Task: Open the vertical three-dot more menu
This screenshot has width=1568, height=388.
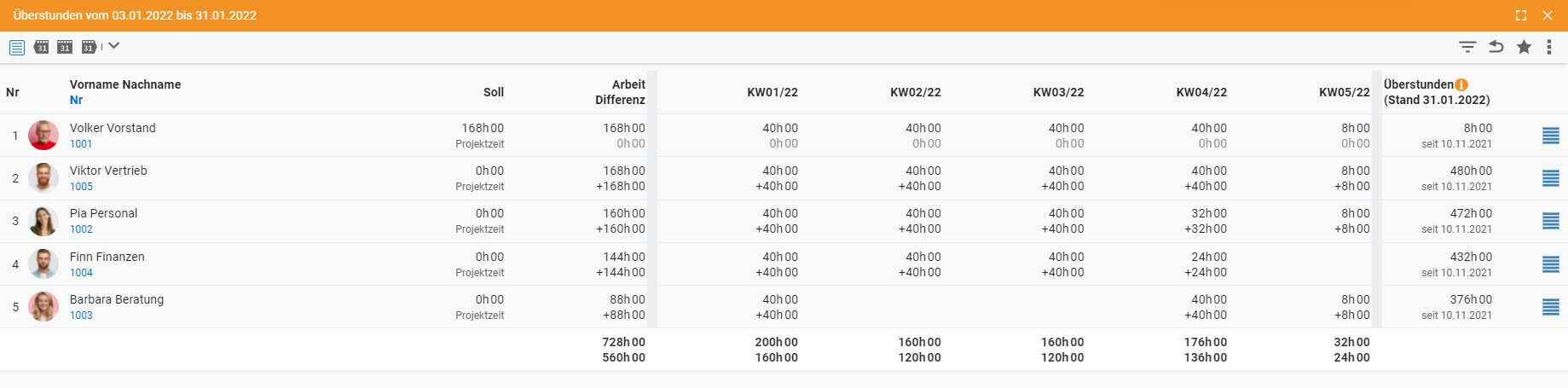Action: click(1549, 47)
